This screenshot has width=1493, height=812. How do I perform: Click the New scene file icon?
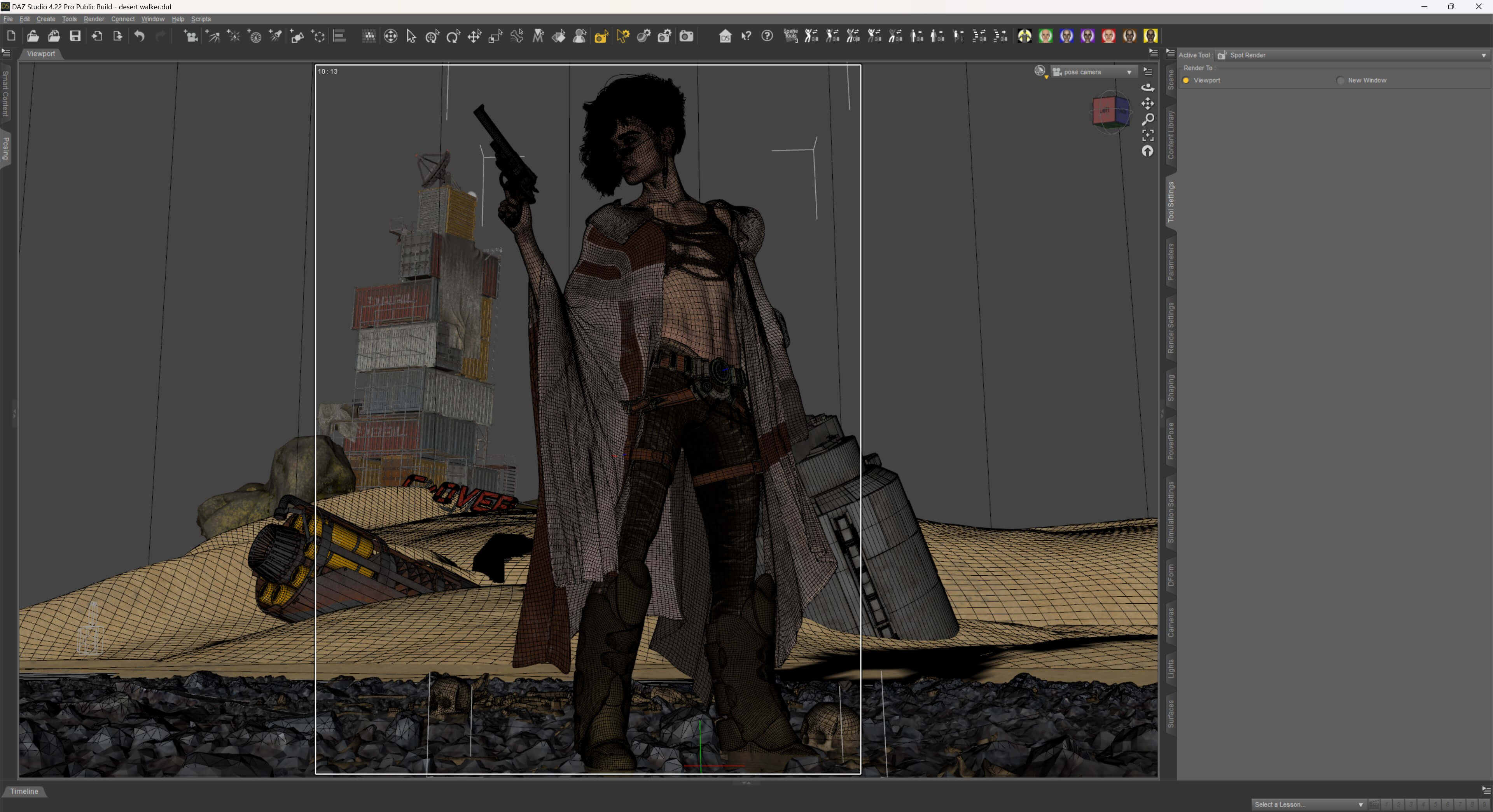point(11,36)
